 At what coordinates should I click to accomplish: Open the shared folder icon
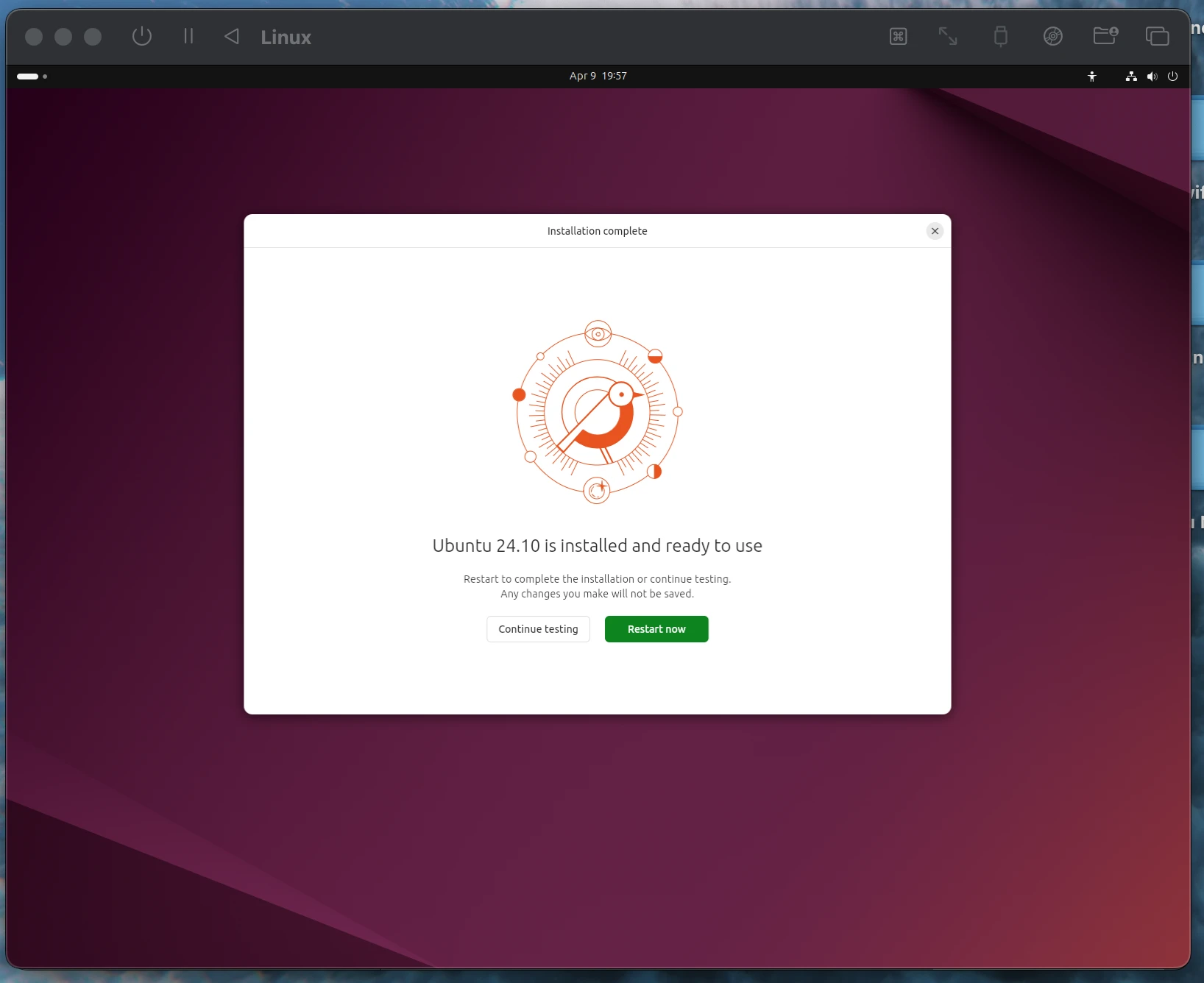pyautogui.click(x=1105, y=36)
